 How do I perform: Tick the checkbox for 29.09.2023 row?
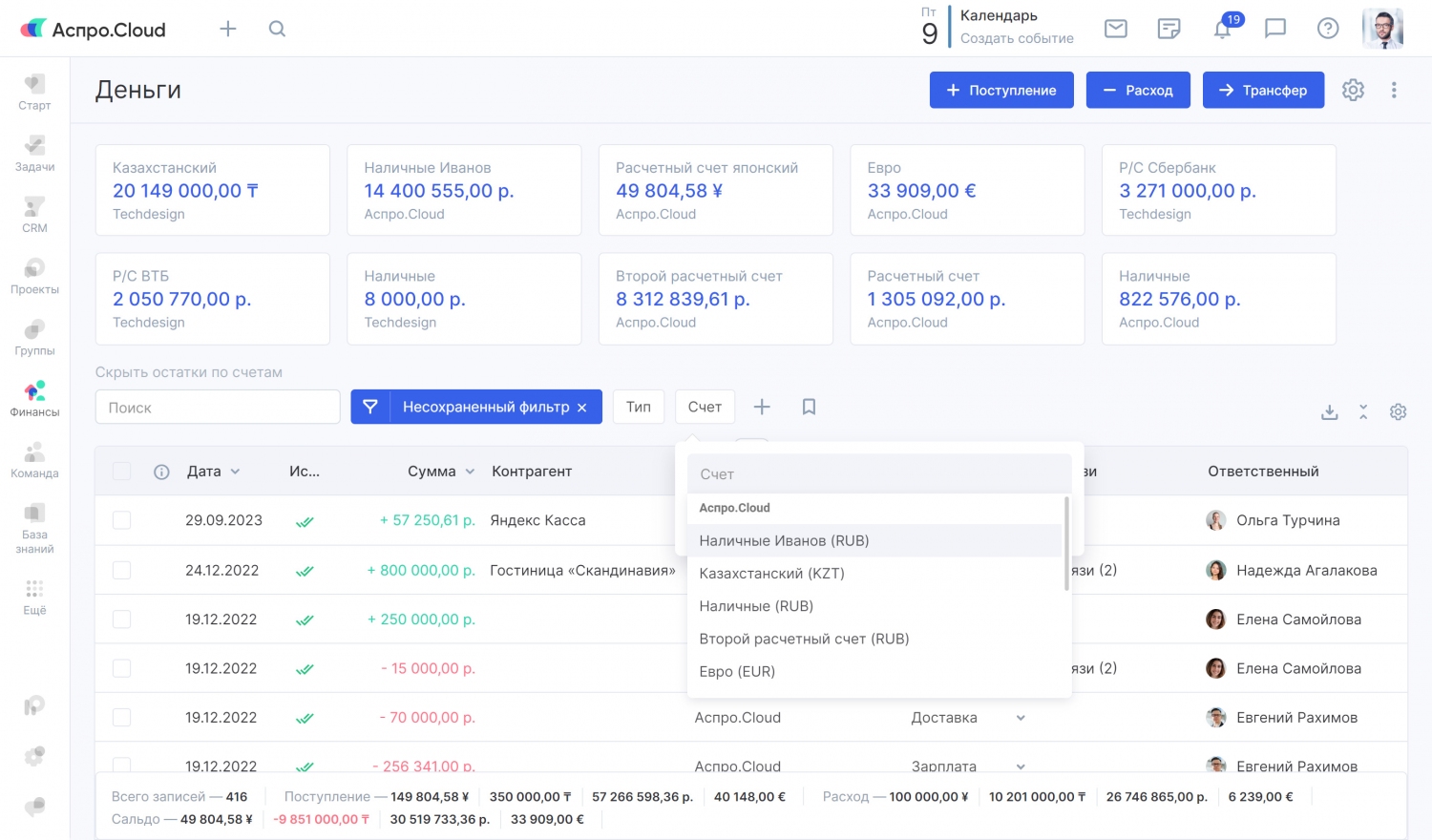tap(122, 520)
